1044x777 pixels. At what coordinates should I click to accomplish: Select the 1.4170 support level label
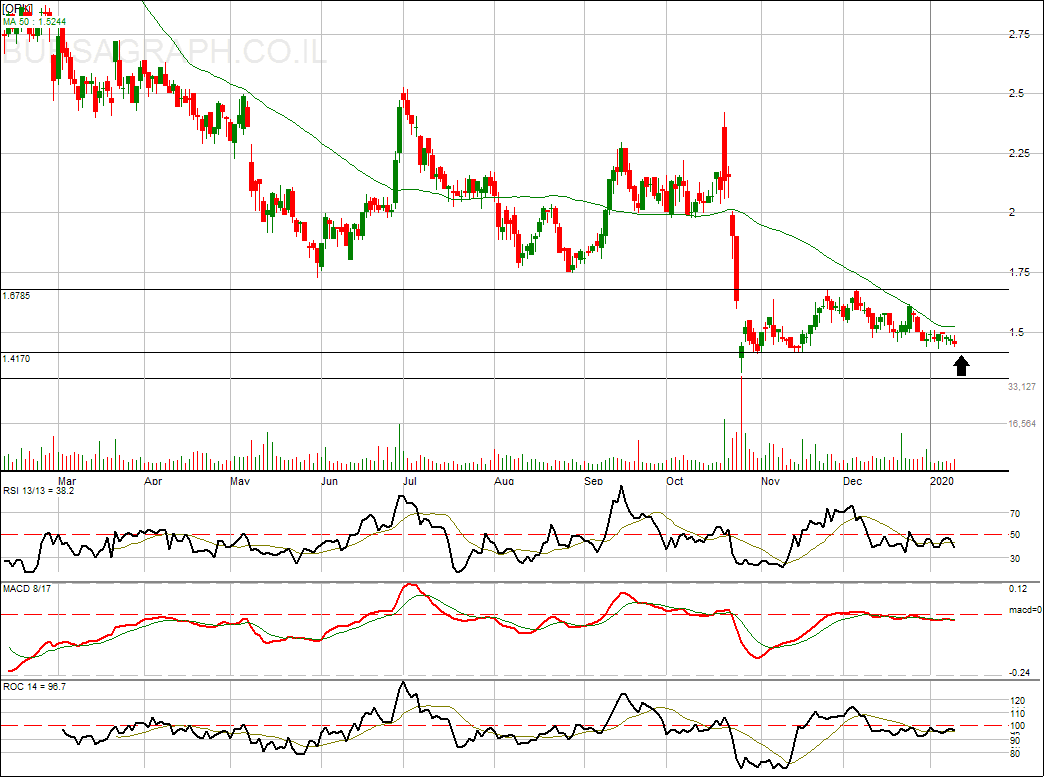[17, 358]
